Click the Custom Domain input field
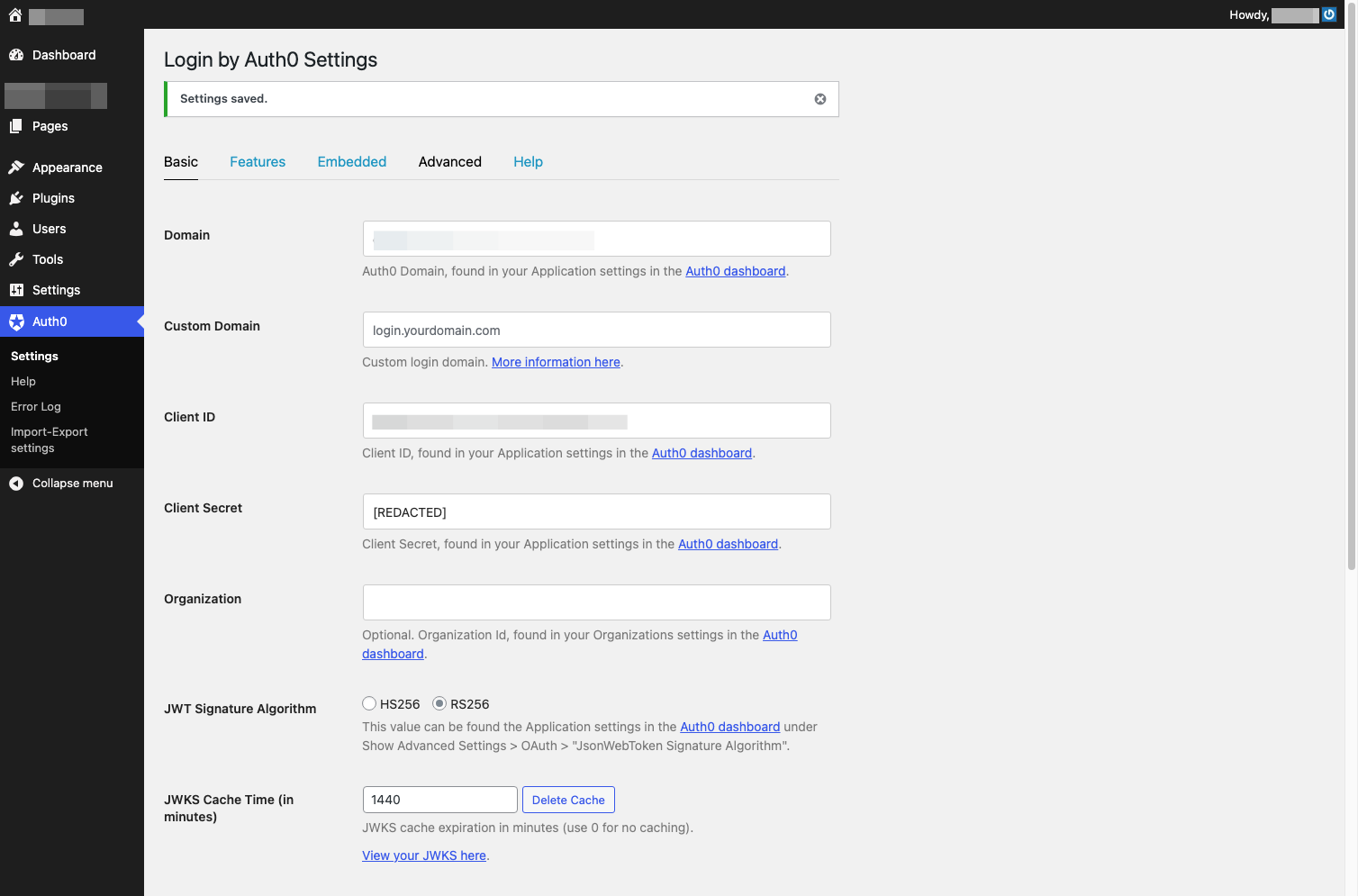Viewport: 1358px width, 896px height. pos(596,330)
